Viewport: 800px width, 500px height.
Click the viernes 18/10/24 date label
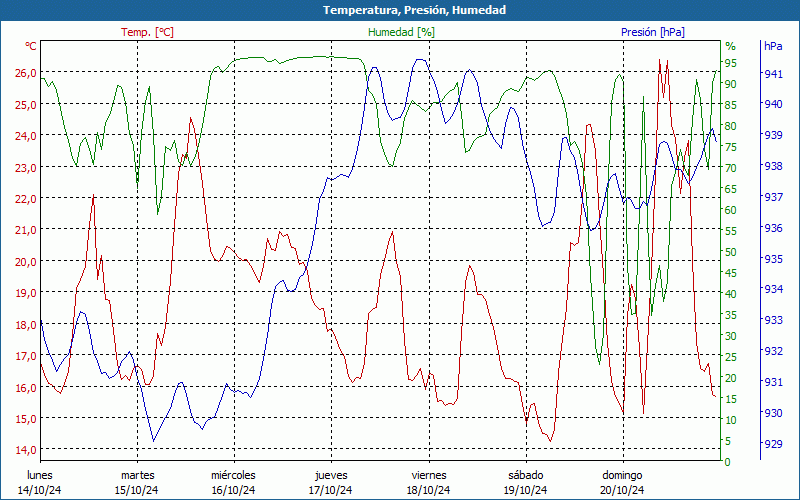click(x=429, y=483)
